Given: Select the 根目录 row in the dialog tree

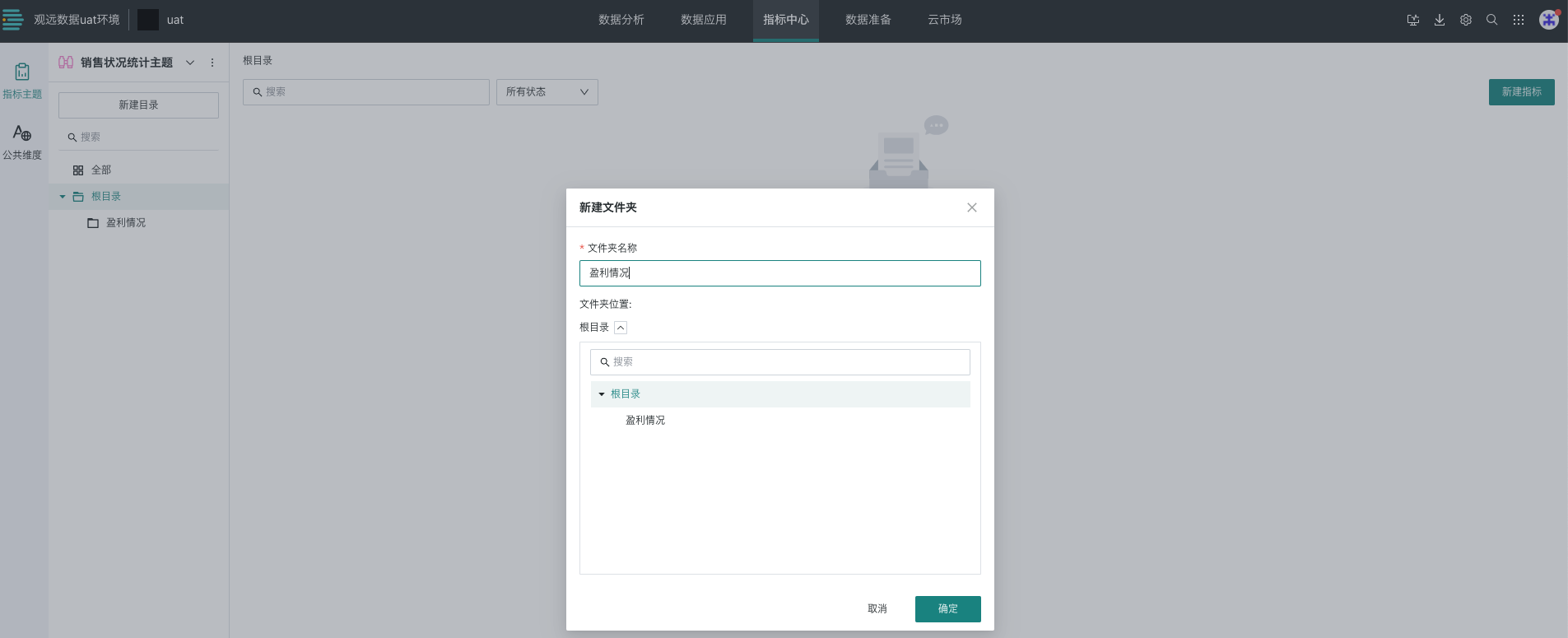Looking at the screenshot, I should [x=780, y=394].
